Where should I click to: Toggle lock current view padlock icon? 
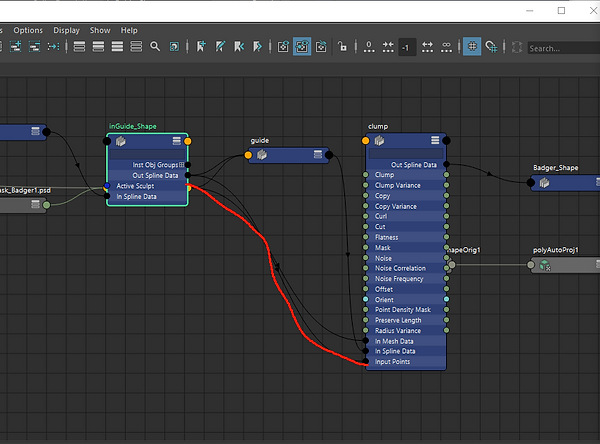point(342,47)
